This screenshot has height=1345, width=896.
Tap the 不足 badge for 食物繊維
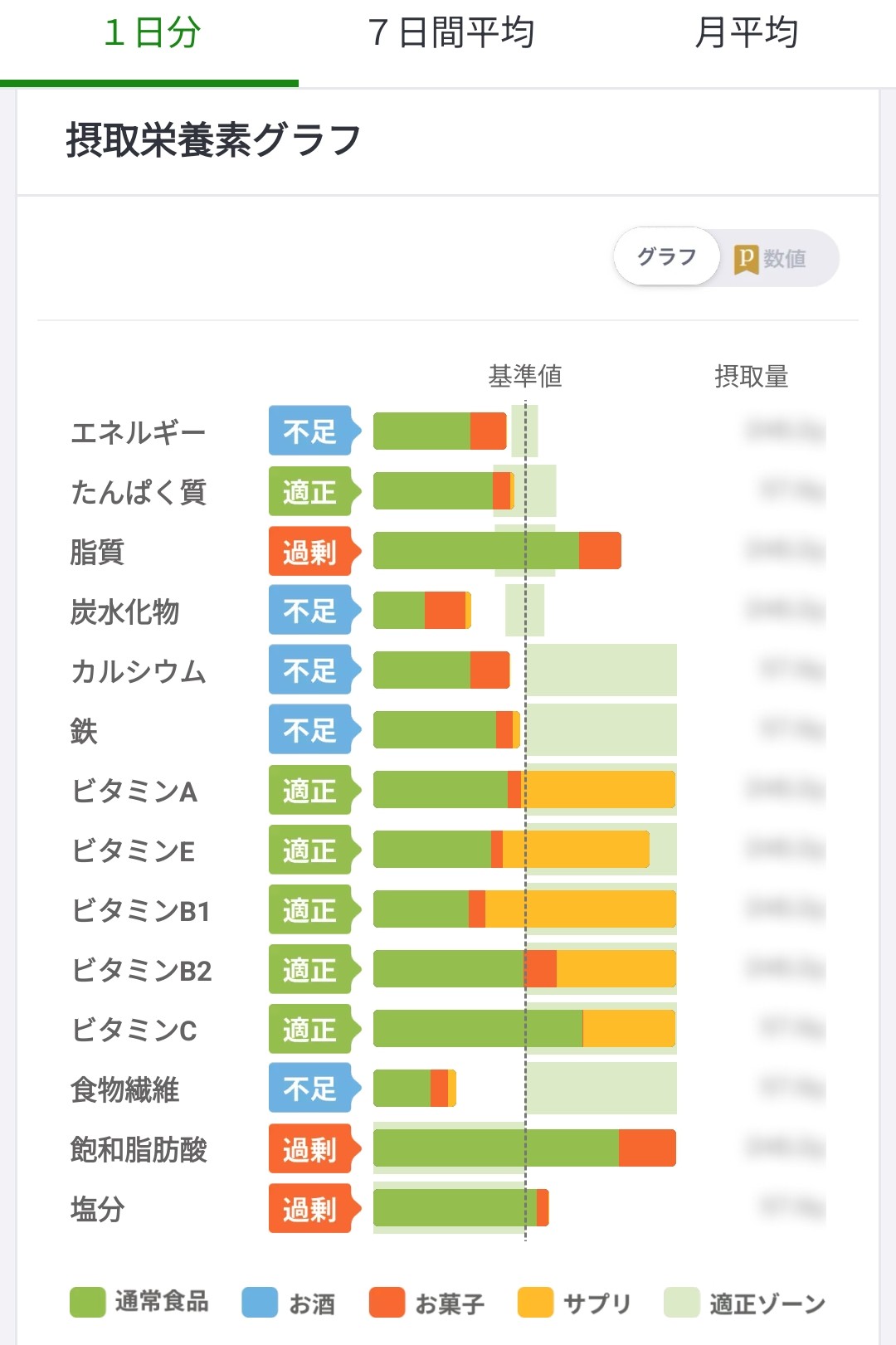tap(314, 1088)
